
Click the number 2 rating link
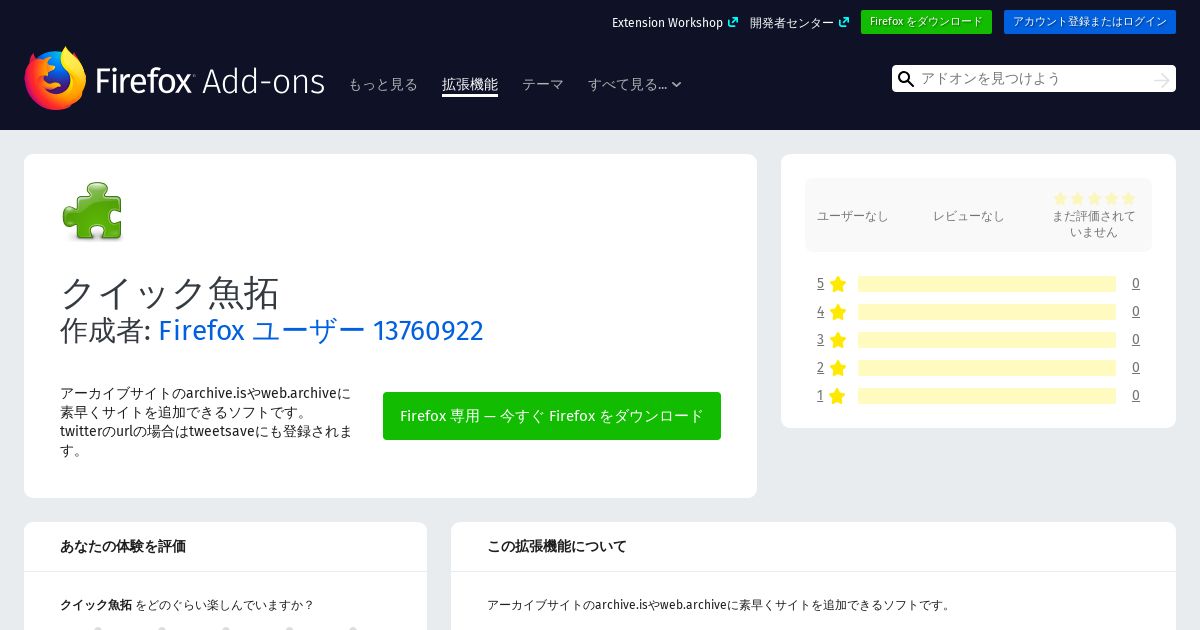[x=821, y=368]
